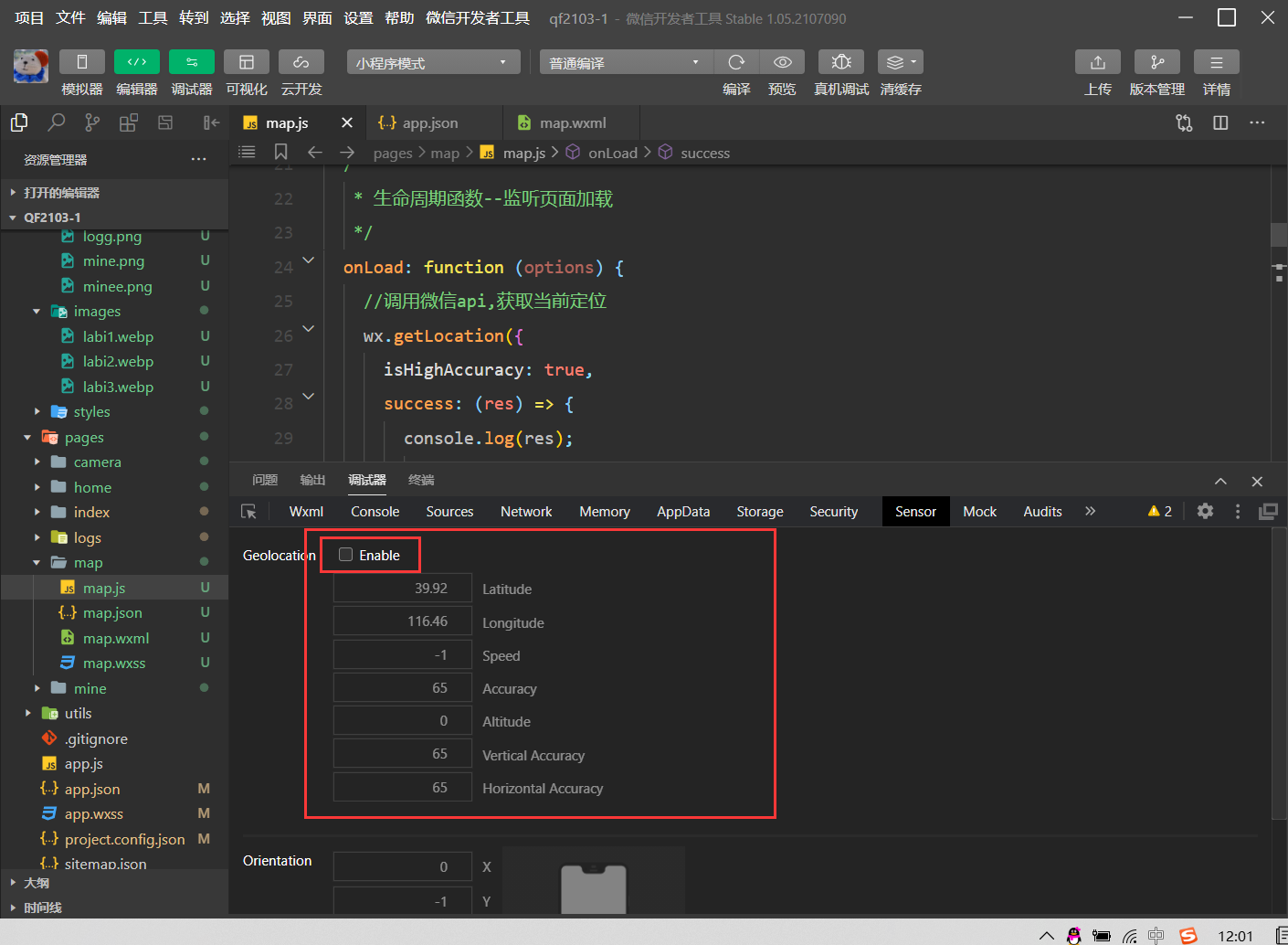Go back with the left arrow

coord(315,152)
